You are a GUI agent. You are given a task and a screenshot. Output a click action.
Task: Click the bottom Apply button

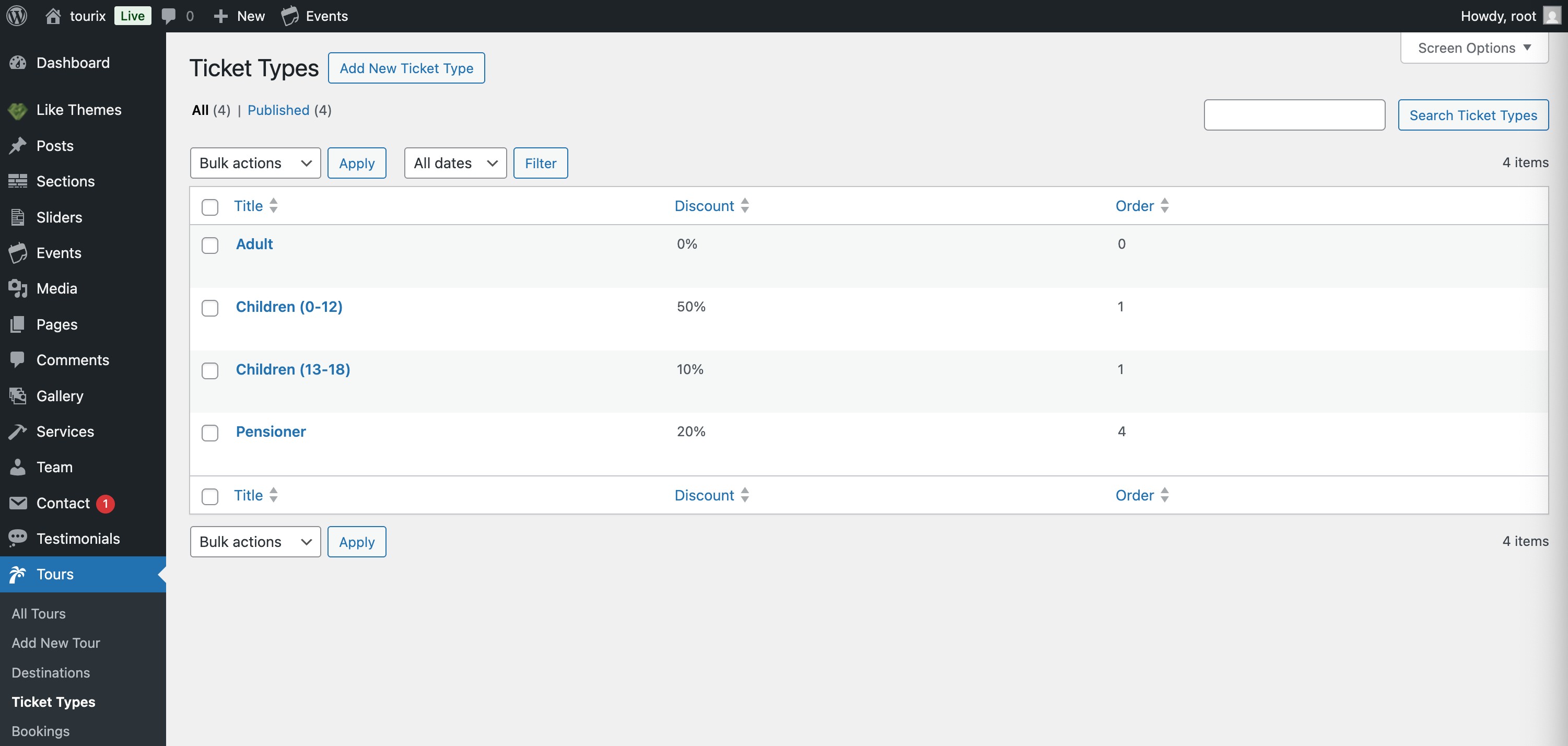click(357, 542)
